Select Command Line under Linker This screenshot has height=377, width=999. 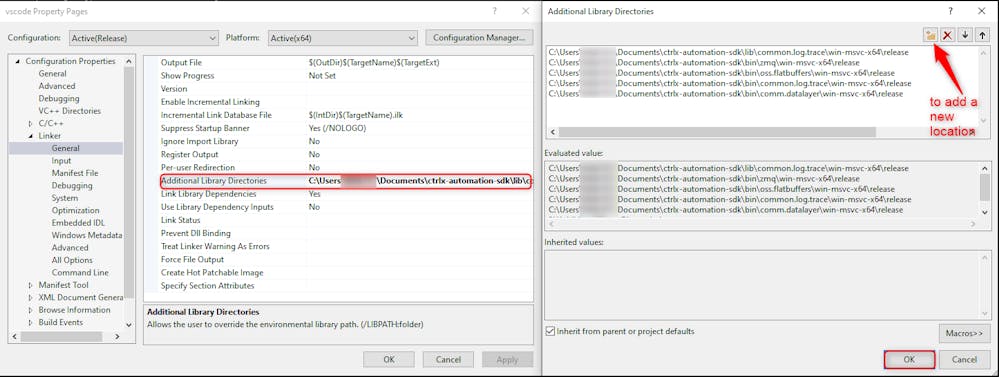pyautogui.click(x=80, y=273)
